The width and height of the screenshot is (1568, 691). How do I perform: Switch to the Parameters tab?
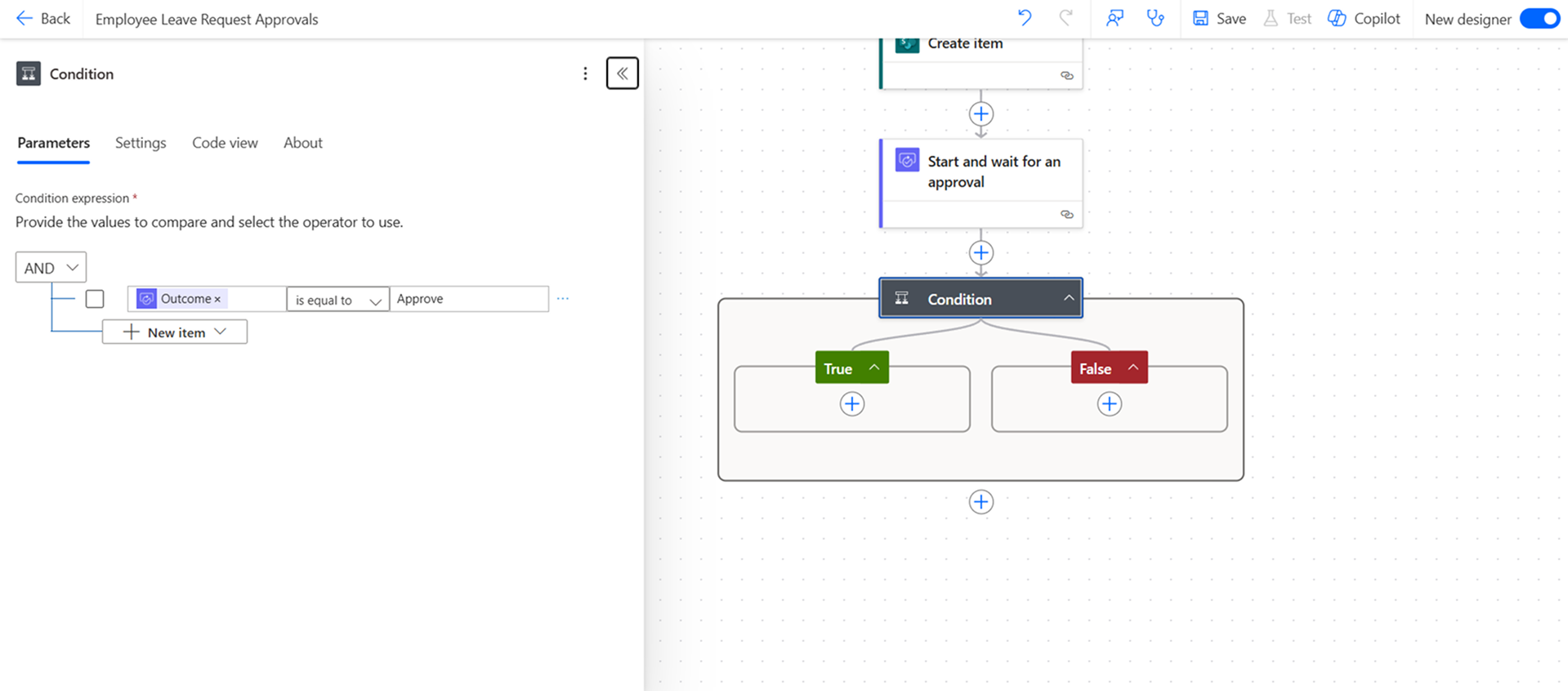pyautogui.click(x=54, y=143)
